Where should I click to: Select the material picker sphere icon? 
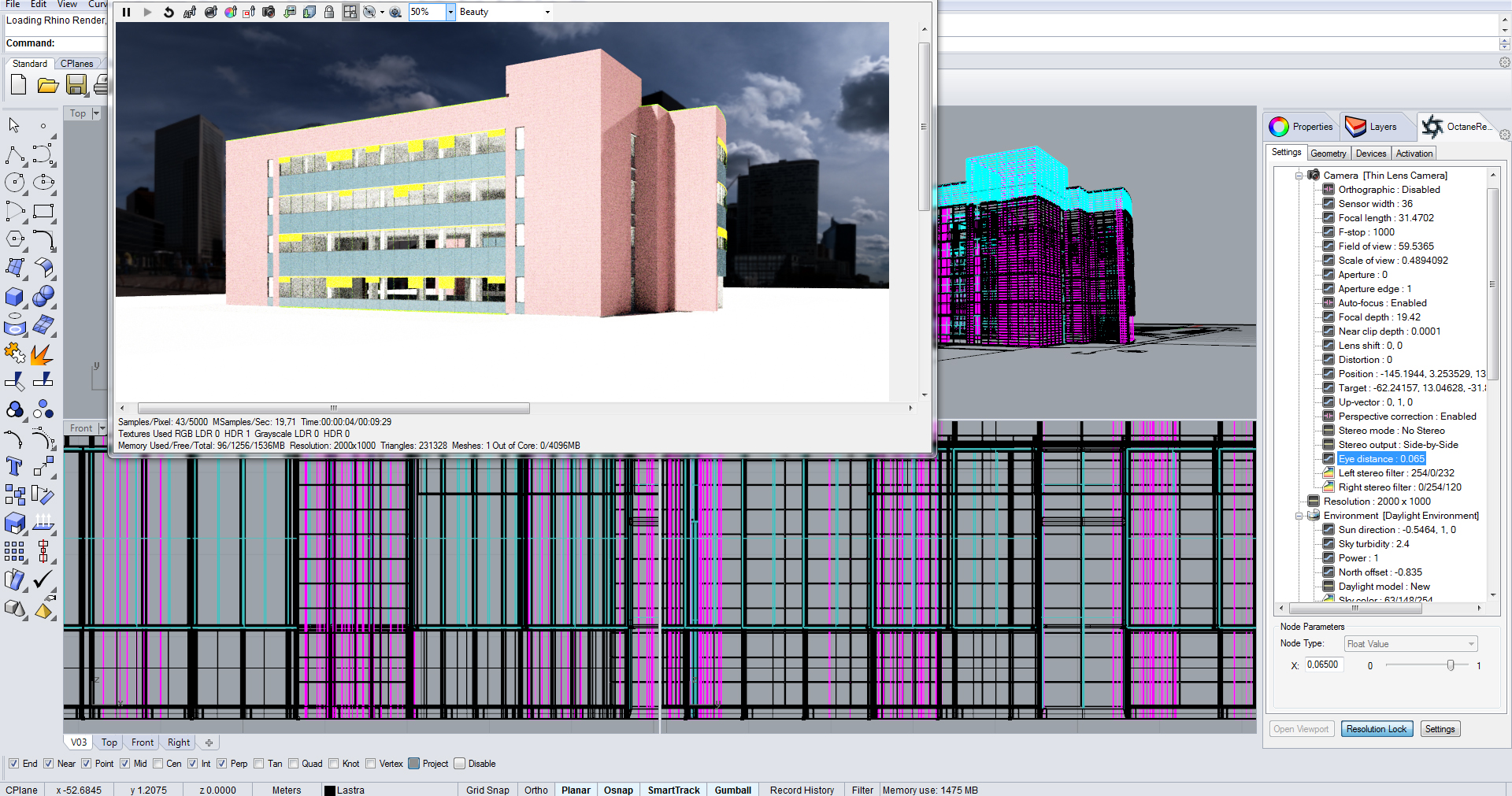coord(210,12)
